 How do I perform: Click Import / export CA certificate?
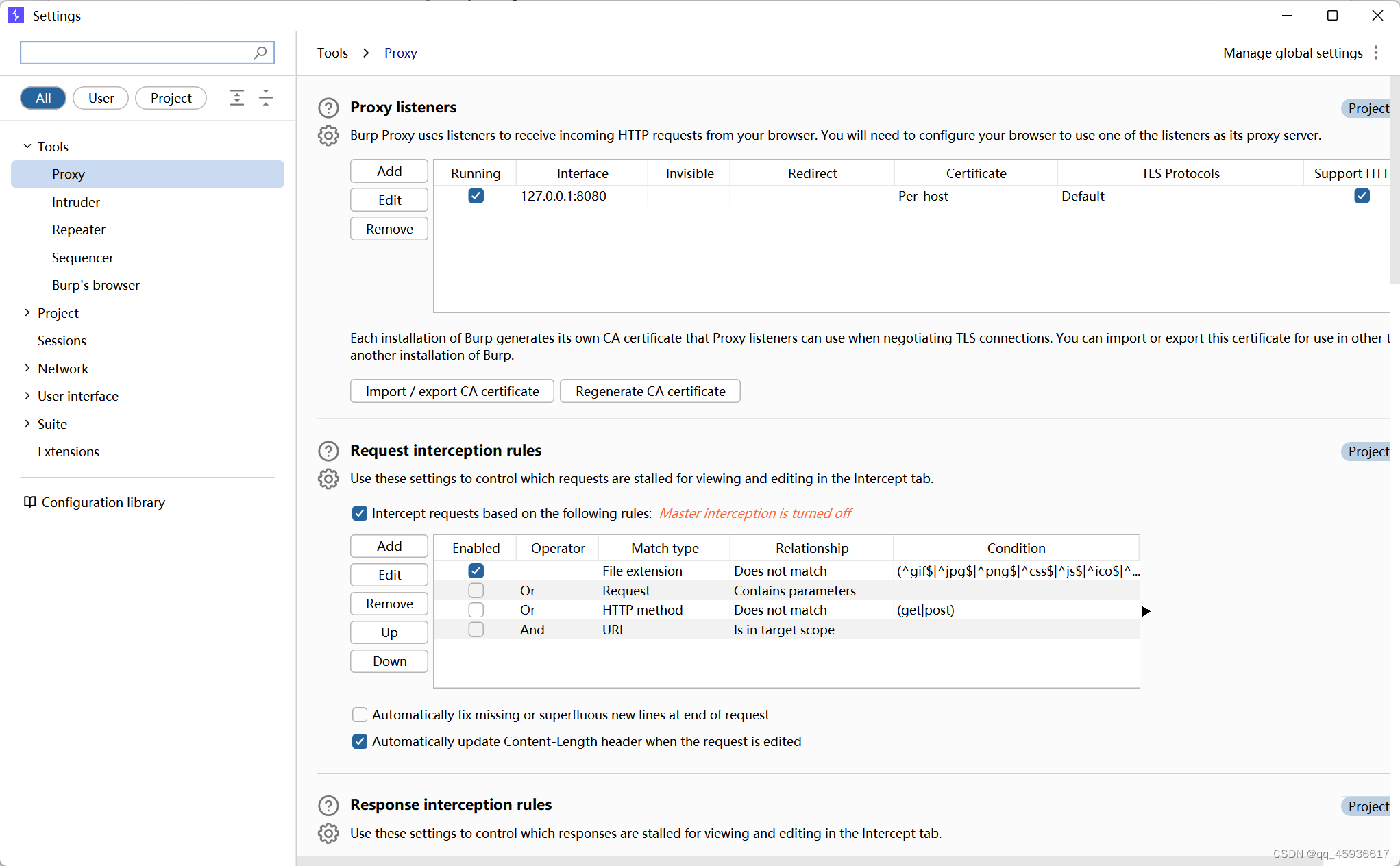(452, 391)
